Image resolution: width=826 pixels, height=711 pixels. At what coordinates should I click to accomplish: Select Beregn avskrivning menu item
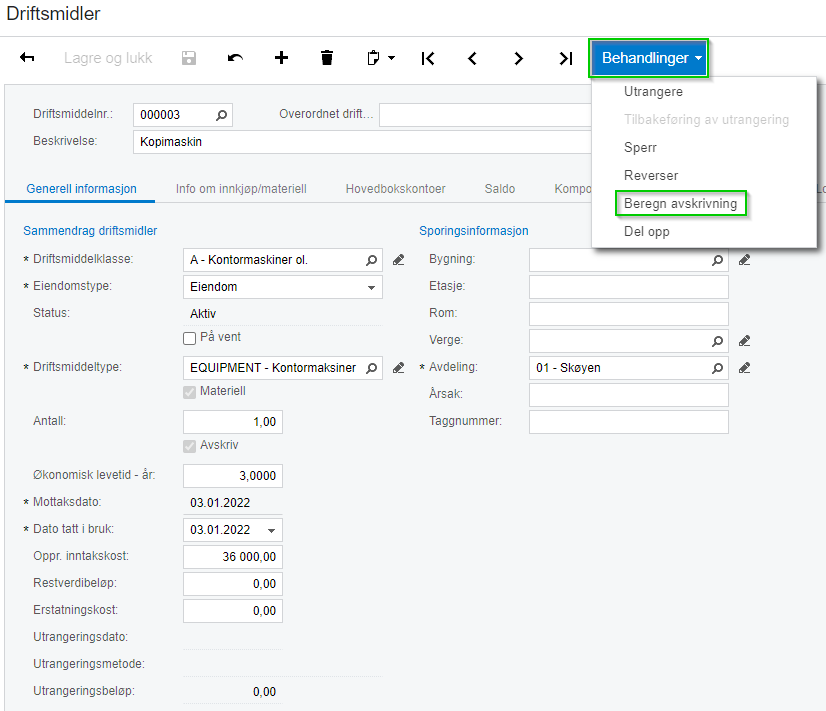pyautogui.click(x=680, y=204)
